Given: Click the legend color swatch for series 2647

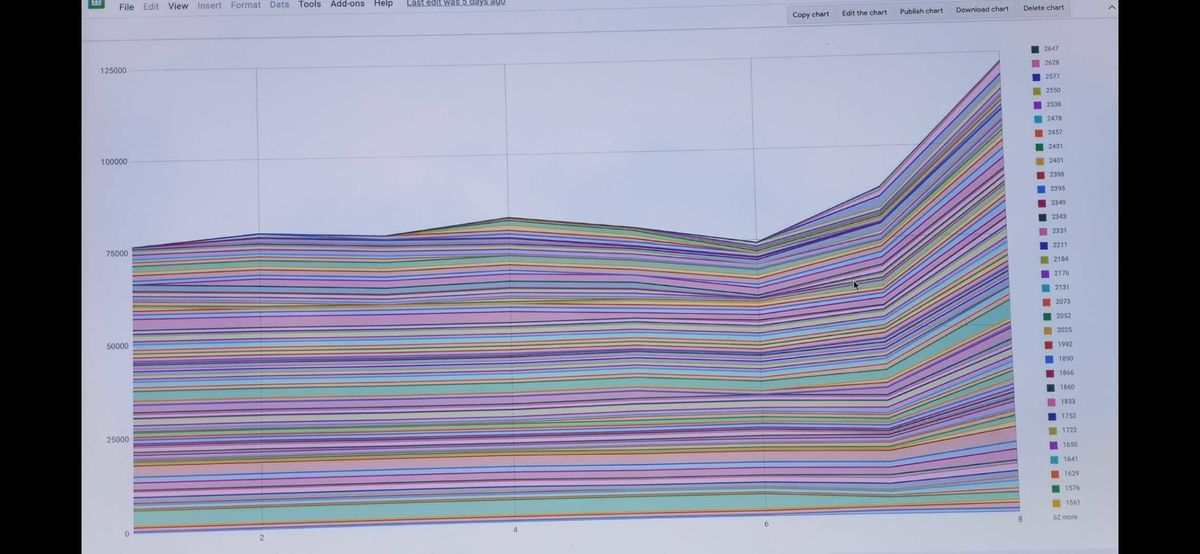Looking at the screenshot, I should [1036, 49].
